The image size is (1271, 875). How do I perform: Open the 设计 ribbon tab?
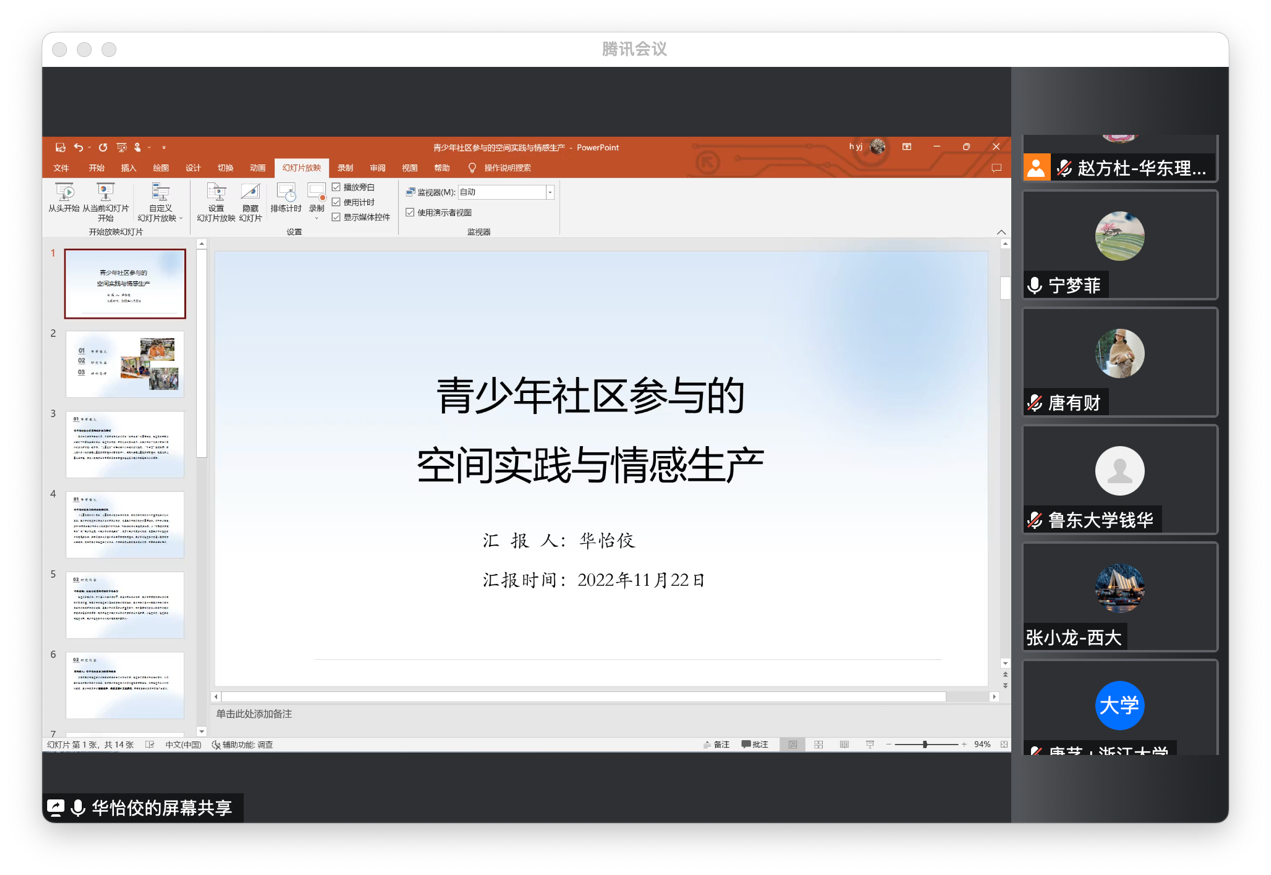click(x=193, y=168)
